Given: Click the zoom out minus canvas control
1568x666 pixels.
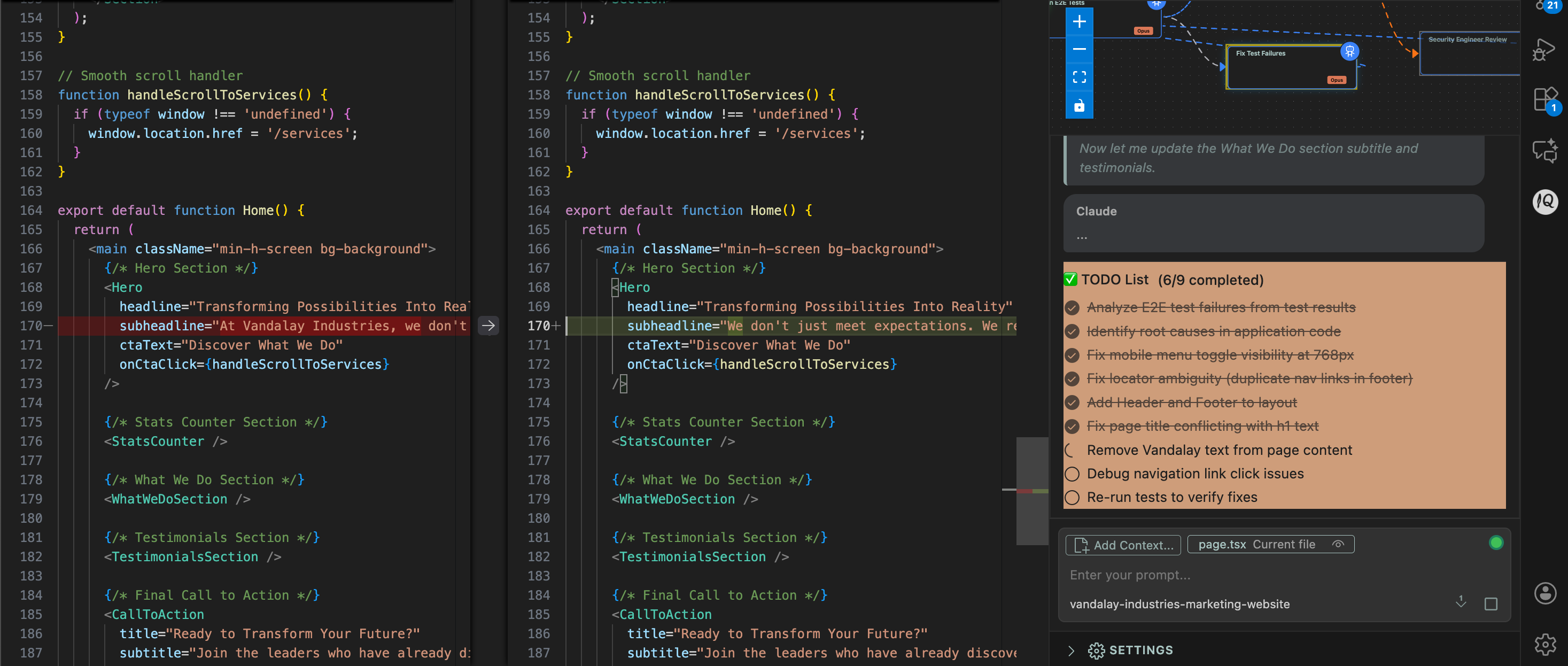Looking at the screenshot, I should pyautogui.click(x=1078, y=49).
